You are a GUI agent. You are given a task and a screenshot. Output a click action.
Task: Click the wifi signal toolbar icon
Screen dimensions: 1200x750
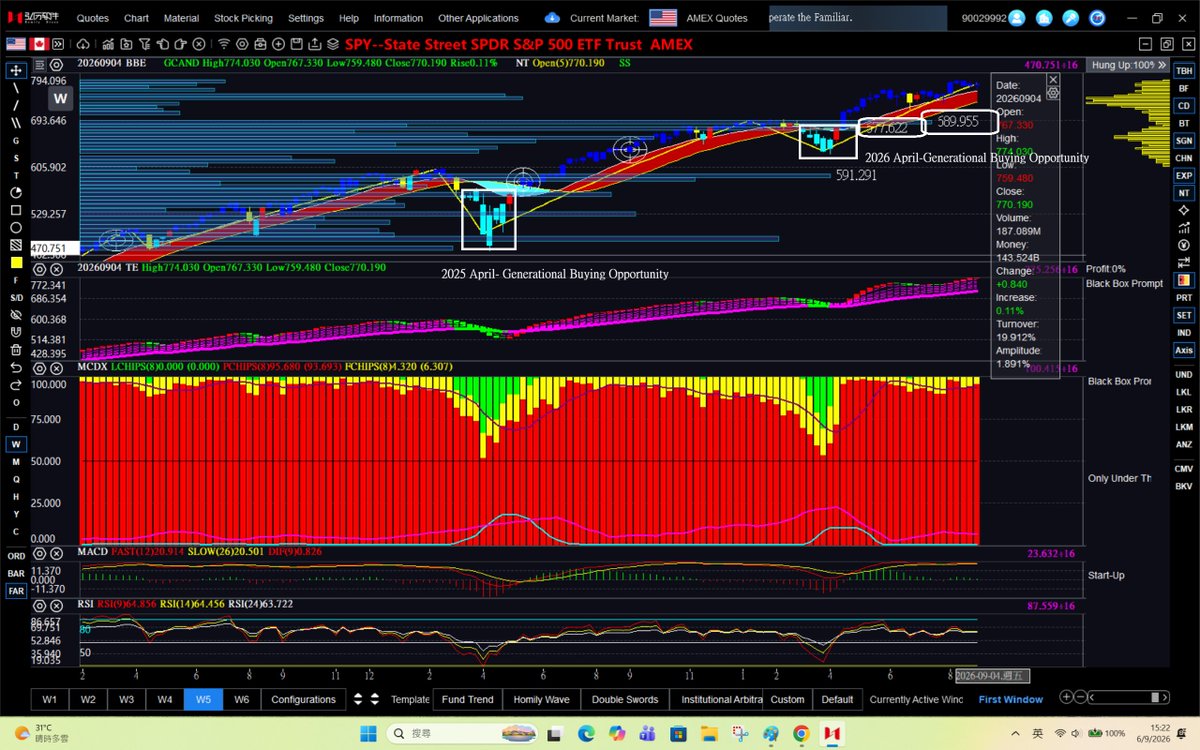point(223,44)
